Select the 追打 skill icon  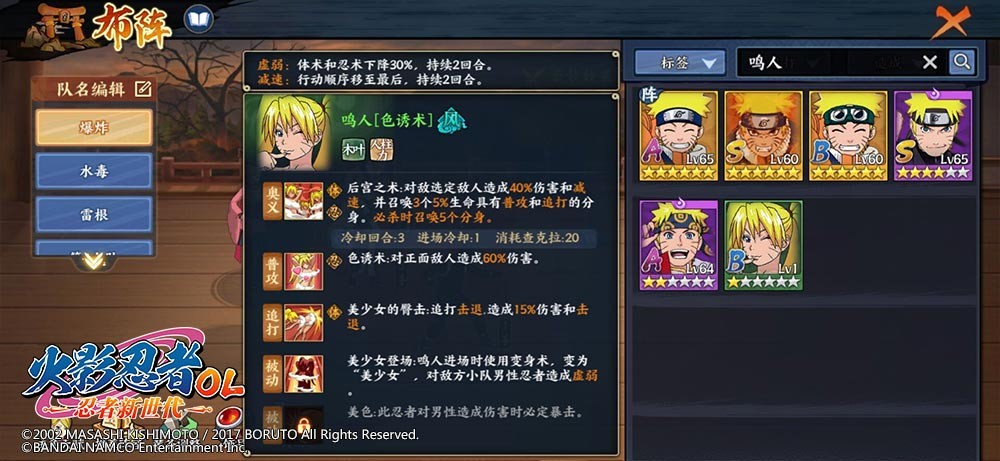pyautogui.click(x=303, y=323)
